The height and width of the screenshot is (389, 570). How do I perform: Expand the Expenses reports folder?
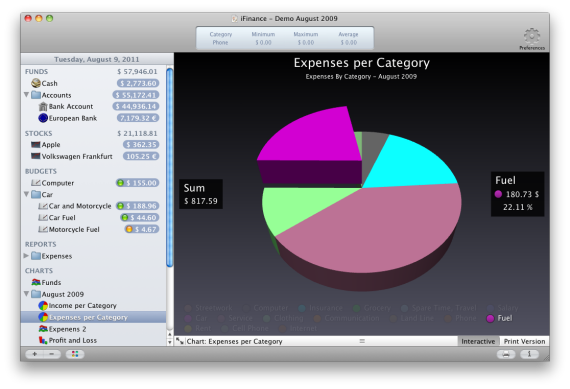coord(26,256)
